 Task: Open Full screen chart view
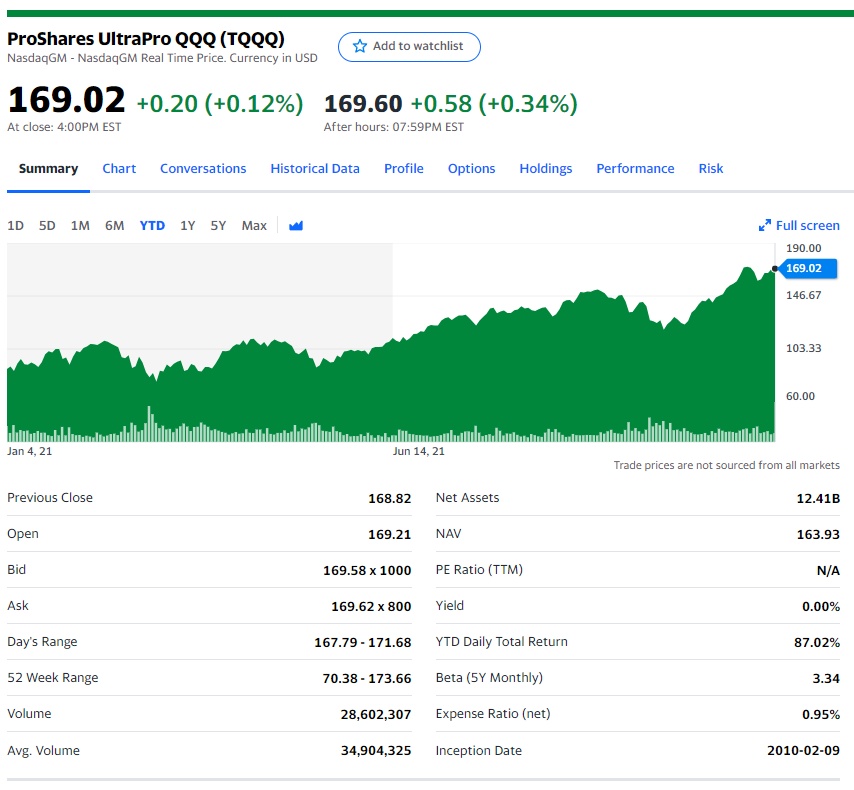click(x=799, y=226)
